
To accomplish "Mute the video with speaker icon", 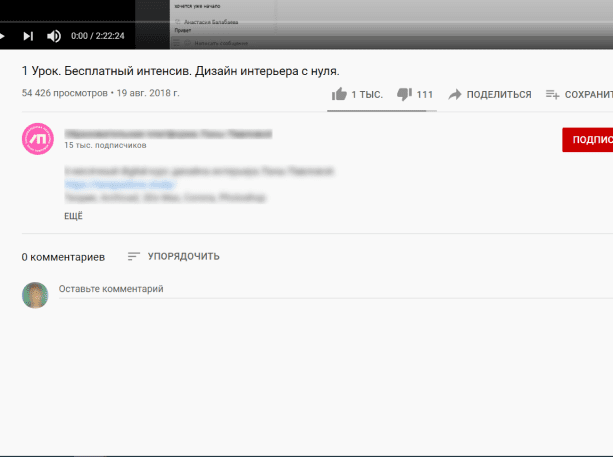I will click(54, 36).
